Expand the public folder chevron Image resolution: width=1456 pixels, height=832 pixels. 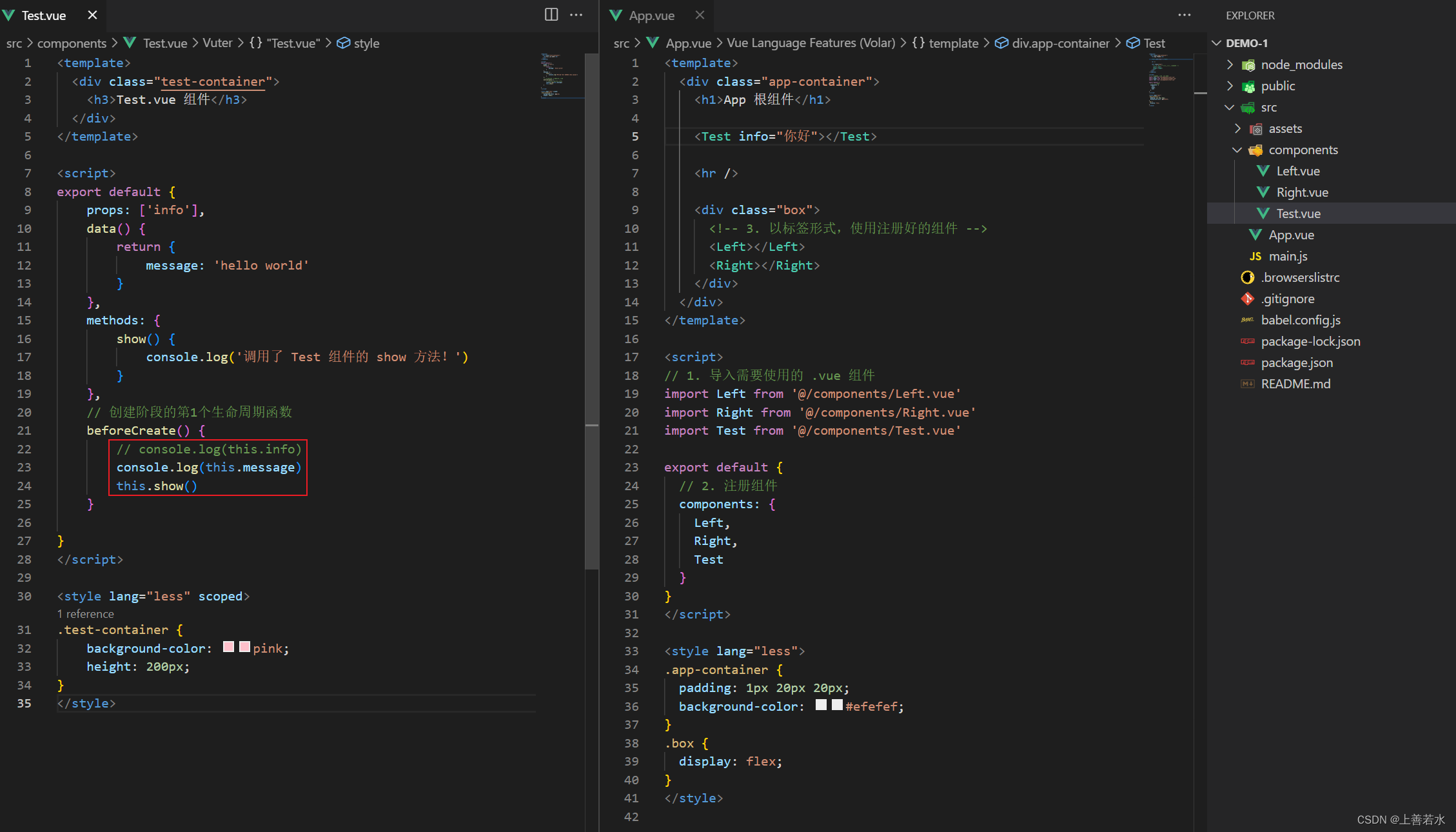[x=1230, y=86]
